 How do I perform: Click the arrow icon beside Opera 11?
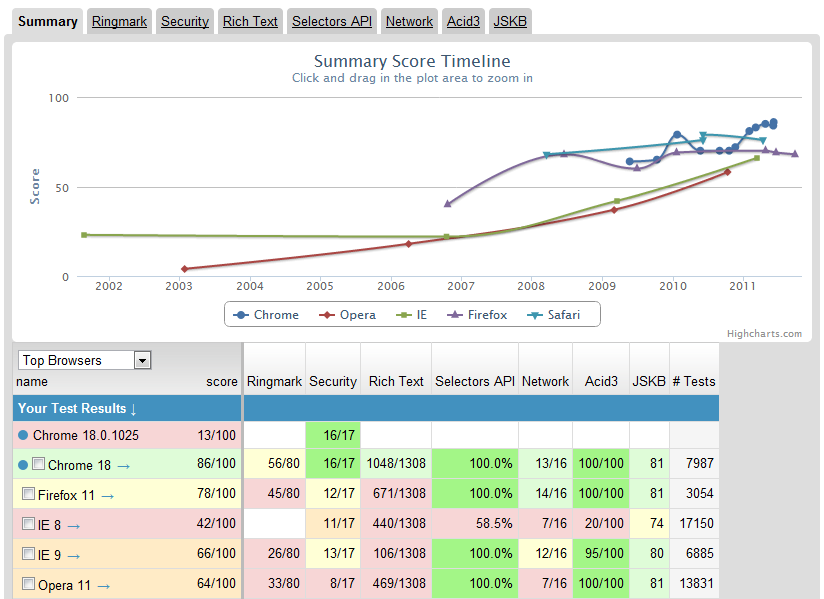click(x=103, y=585)
